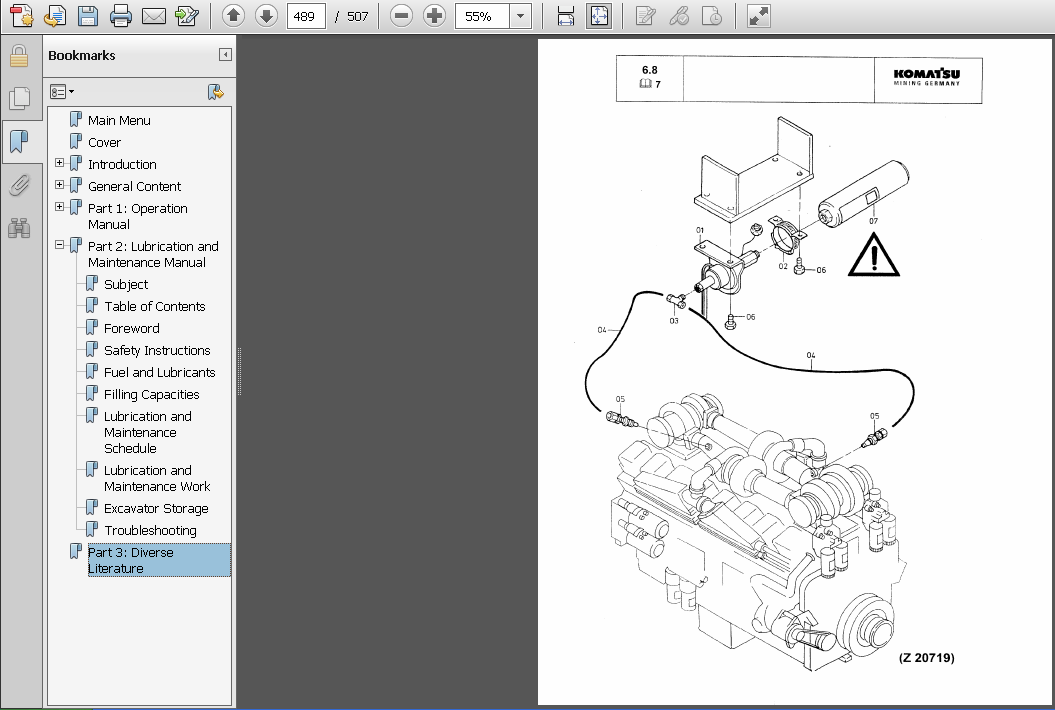The image size is (1055, 710).
Task: Click the Create PDF toolbar icon
Action: tap(22, 16)
